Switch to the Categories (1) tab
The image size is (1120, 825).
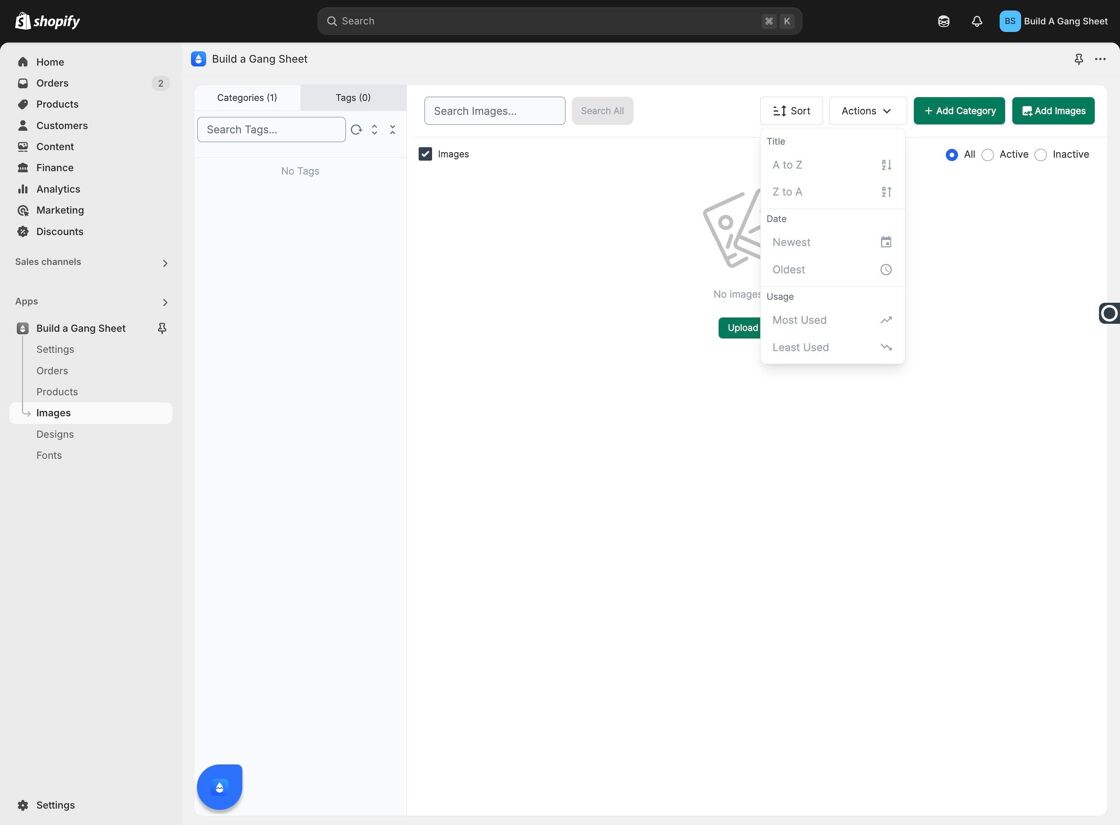tap(247, 98)
